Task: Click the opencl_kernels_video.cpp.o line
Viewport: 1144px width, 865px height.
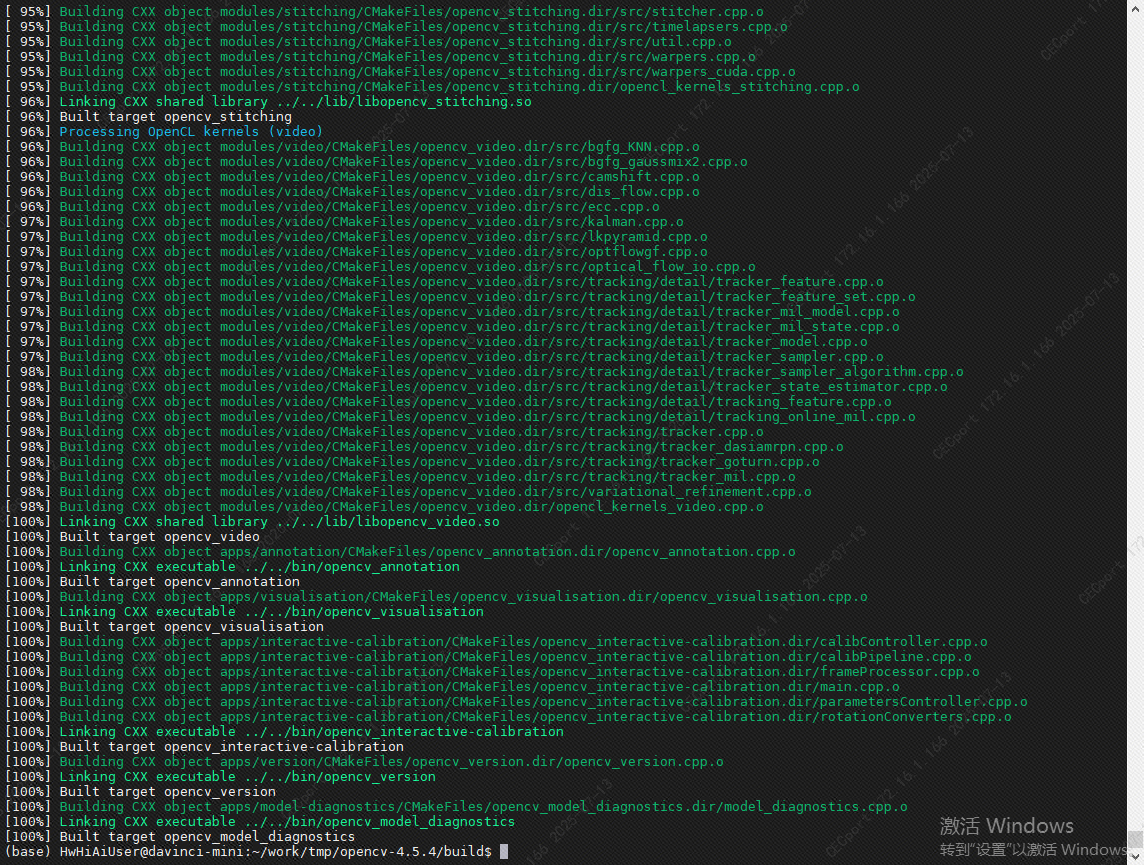Action: tap(384, 507)
